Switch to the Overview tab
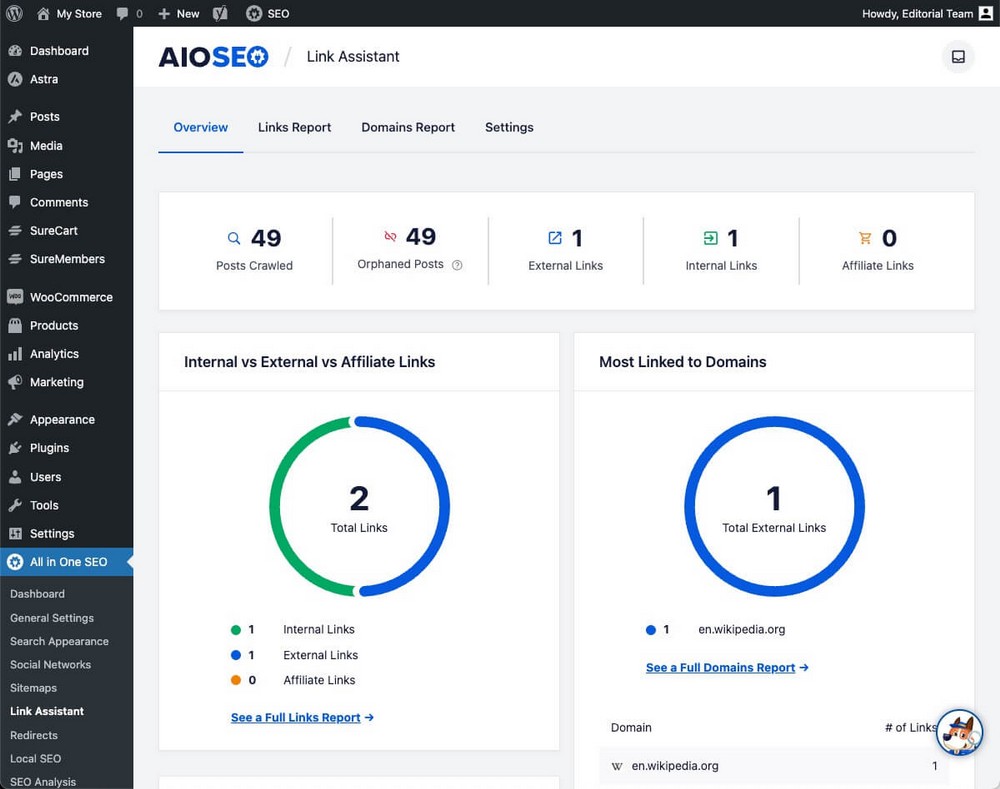The height and width of the screenshot is (789, 1000). (x=200, y=128)
